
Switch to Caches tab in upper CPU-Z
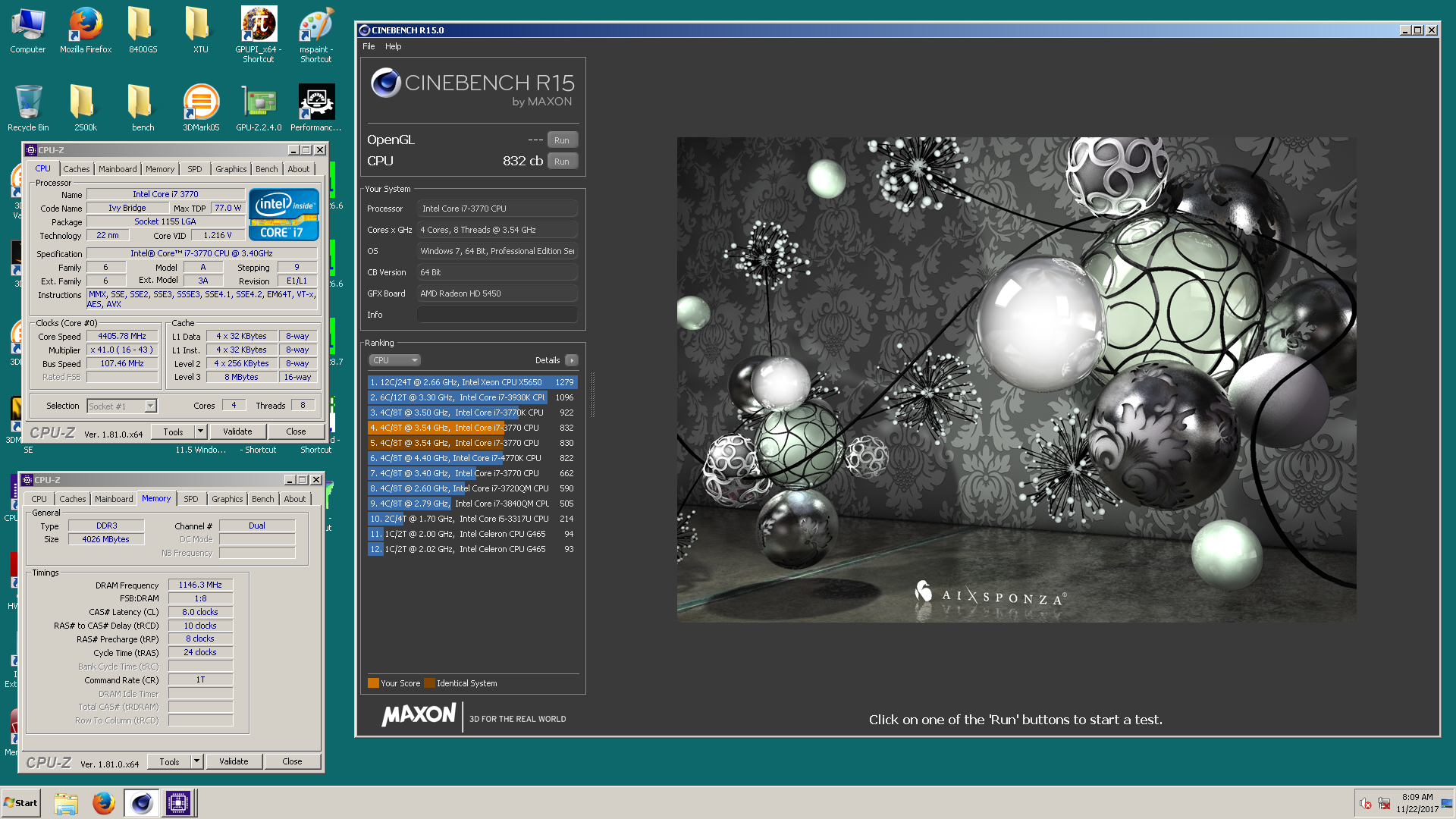pyautogui.click(x=76, y=169)
